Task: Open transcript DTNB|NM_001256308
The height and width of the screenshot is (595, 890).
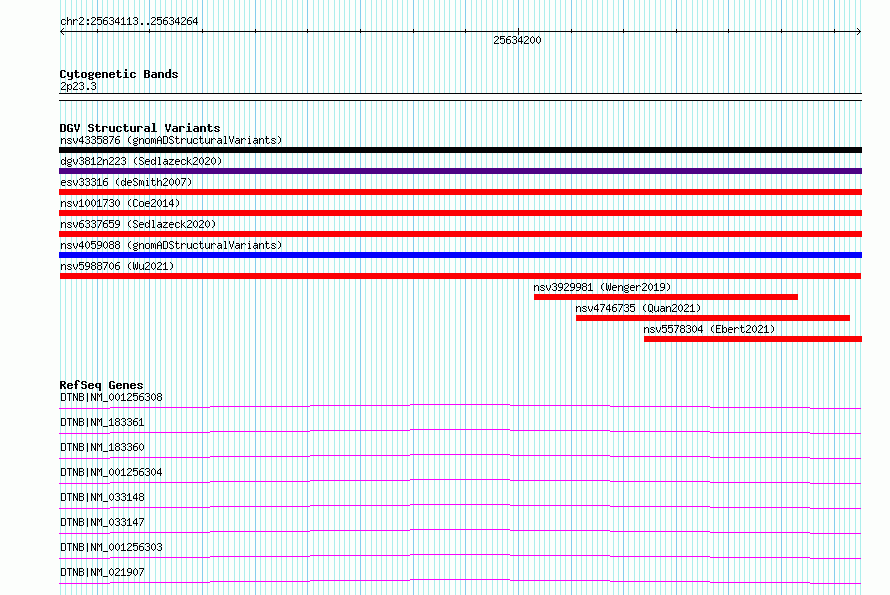Action: click(x=111, y=397)
